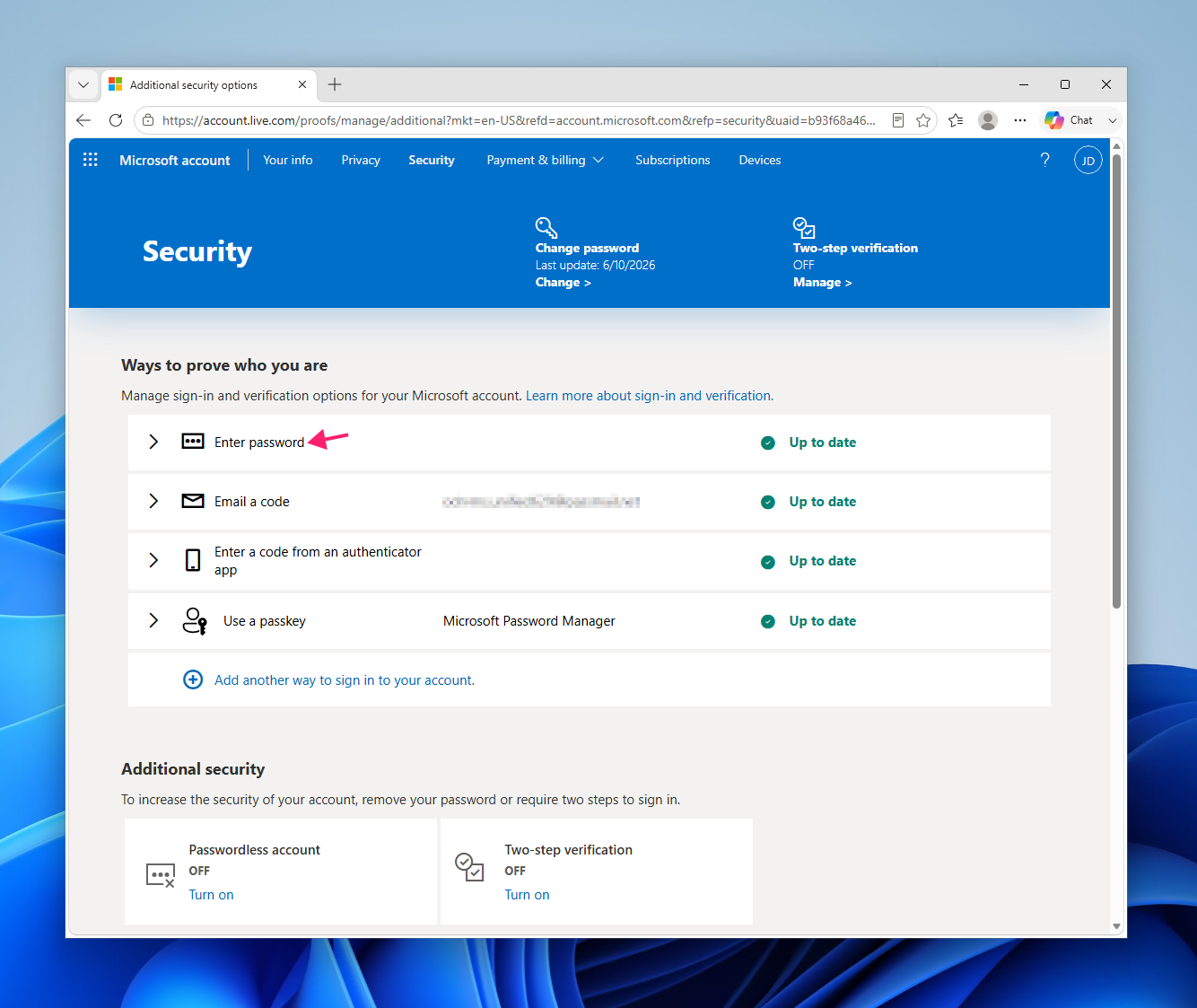
Task: Click the Enter password dots icon
Action: (x=193, y=442)
